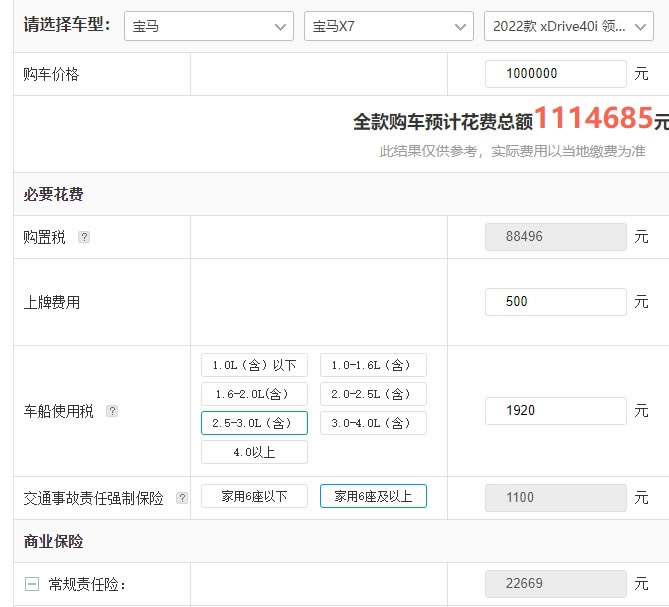669x607 pixels.
Task: Click the 购置税 value 88496 field
Action: click(x=556, y=237)
